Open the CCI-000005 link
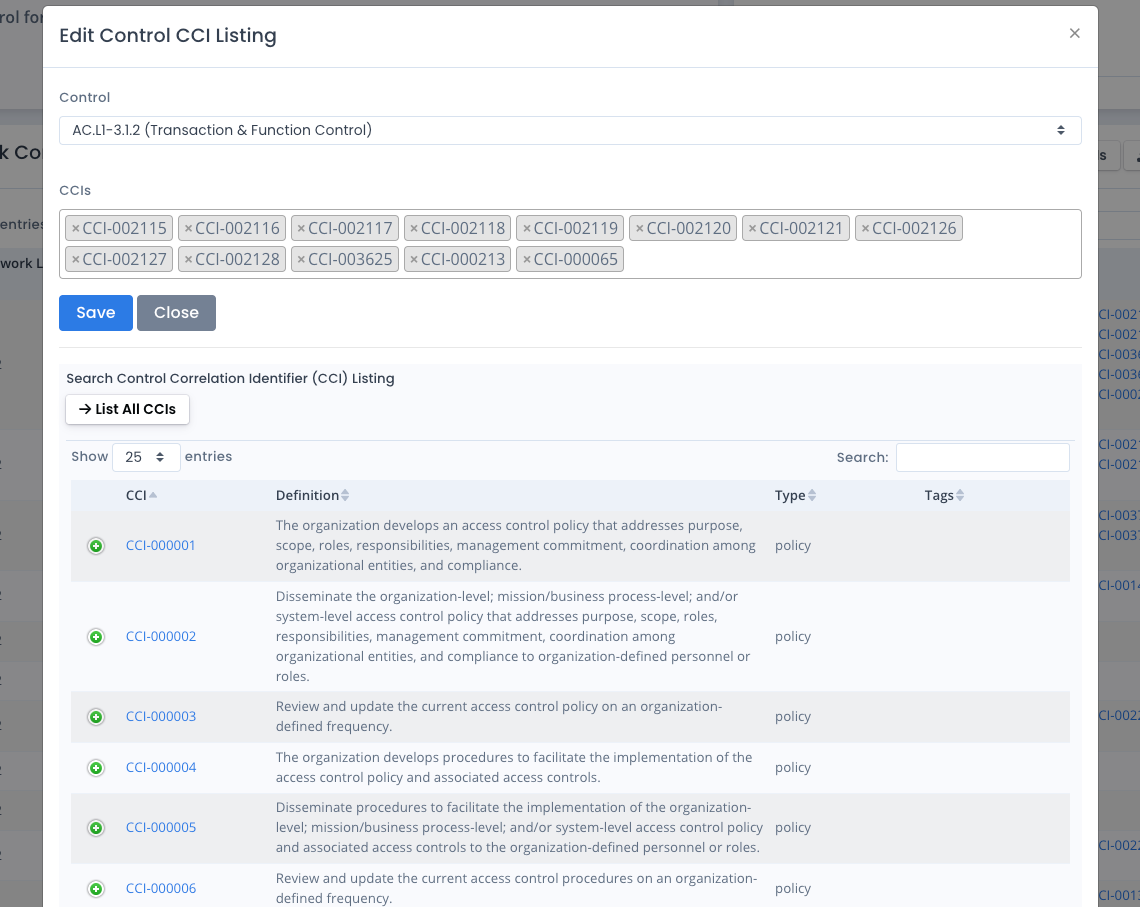 161,828
